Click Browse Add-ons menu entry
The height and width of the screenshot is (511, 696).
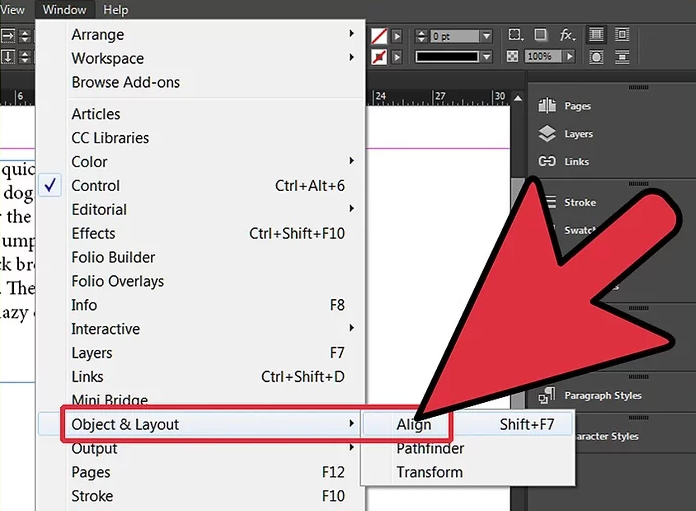pos(125,82)
